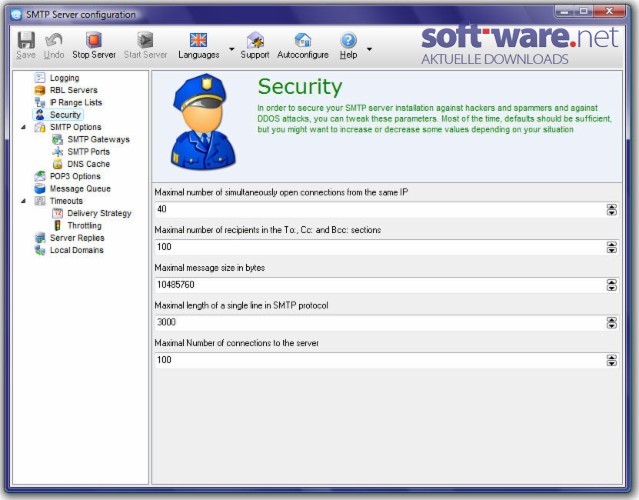Open Local Domains page
Viewport: 639px width, 500px height.
tap(77, 250)
